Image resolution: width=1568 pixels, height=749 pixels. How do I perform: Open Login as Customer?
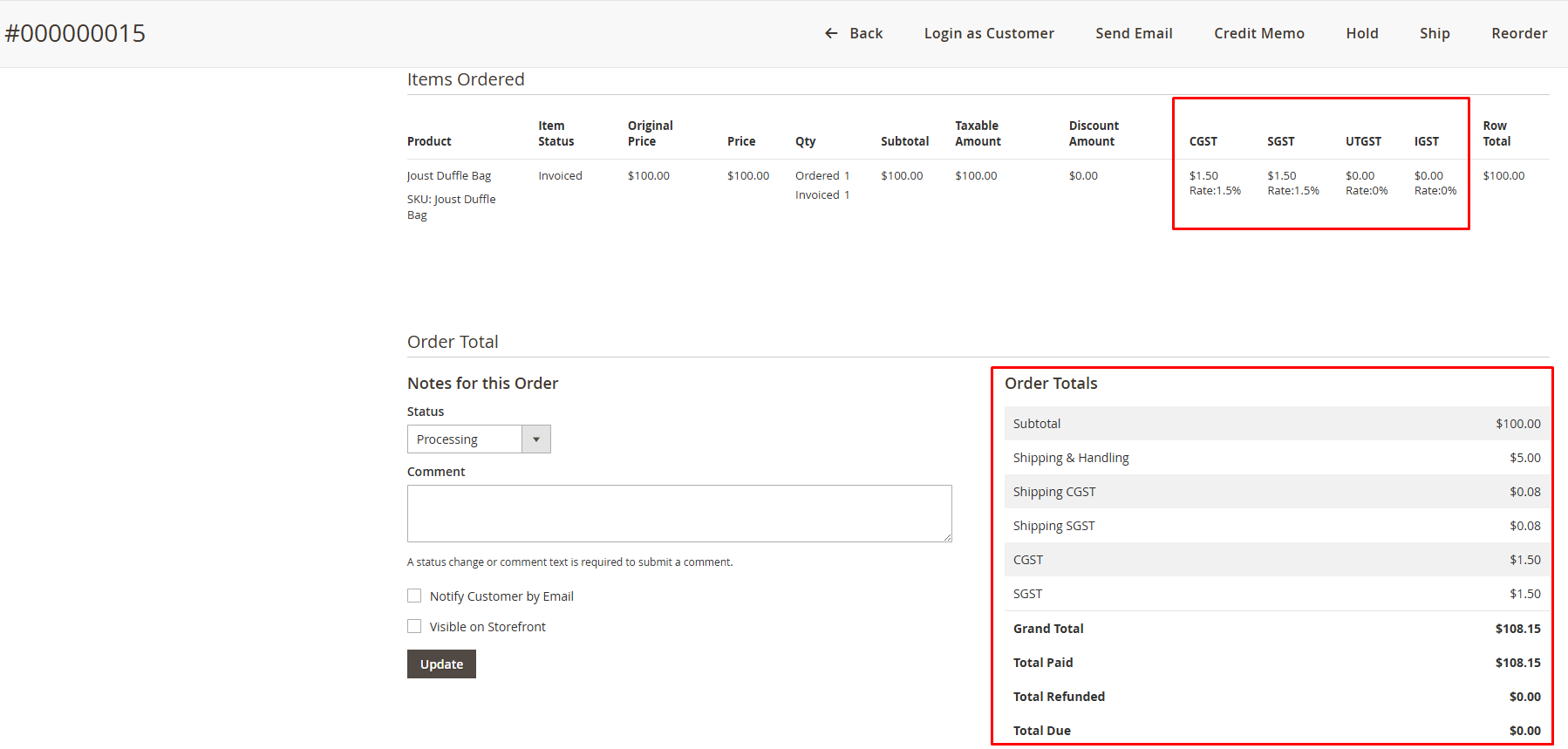[989, 33]
